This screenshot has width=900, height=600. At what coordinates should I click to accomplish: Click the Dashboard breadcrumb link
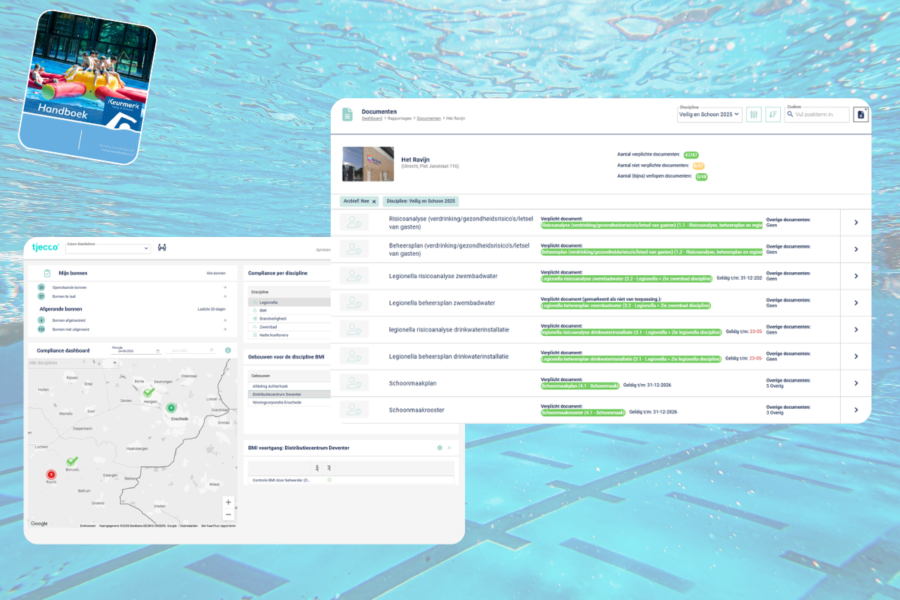click(x=372, y=118)
